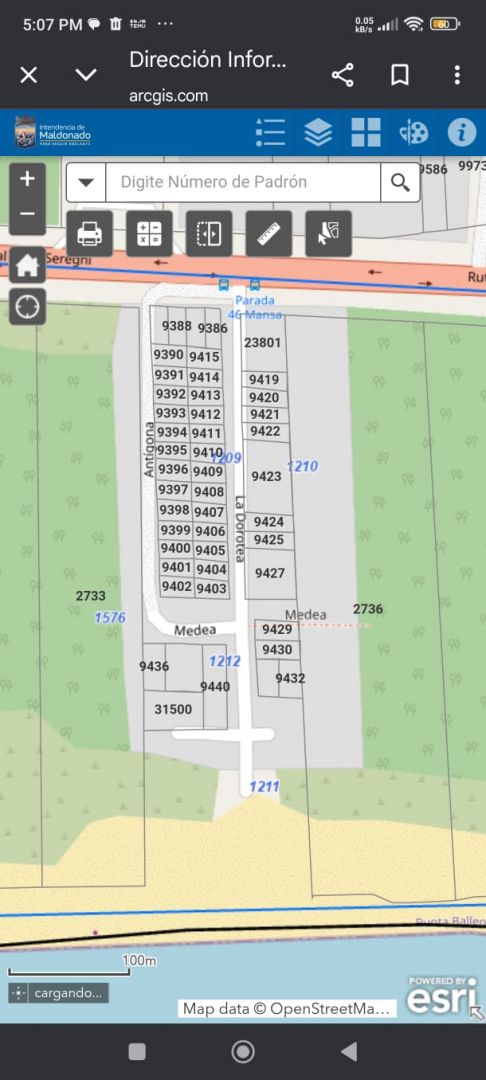Activate the select-by-cursor tool
This screenshot has height=1080, width=486.
click(x=328, y=233)
